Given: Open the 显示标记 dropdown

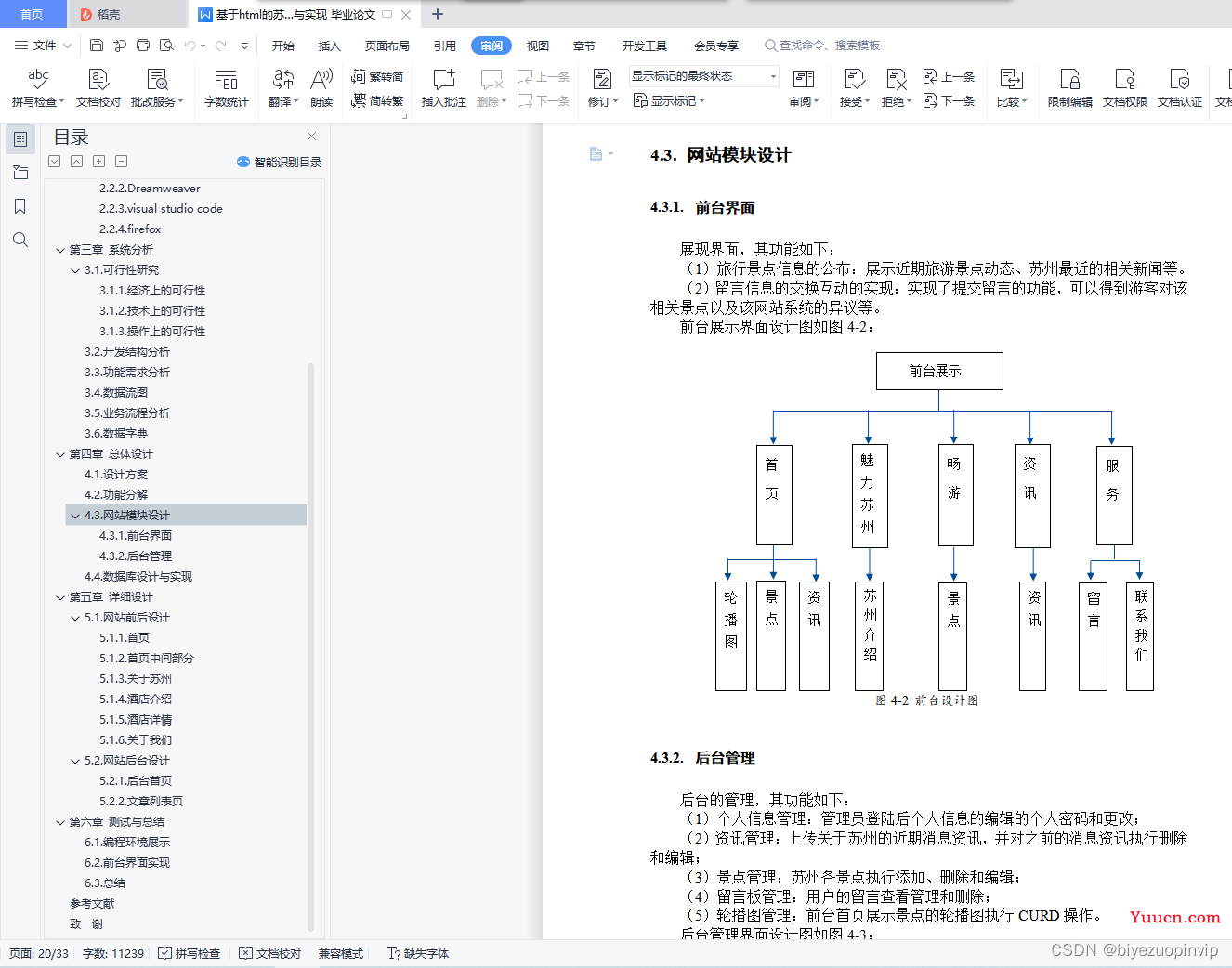Looking at the screenshot, I should [x=669, y=100].
